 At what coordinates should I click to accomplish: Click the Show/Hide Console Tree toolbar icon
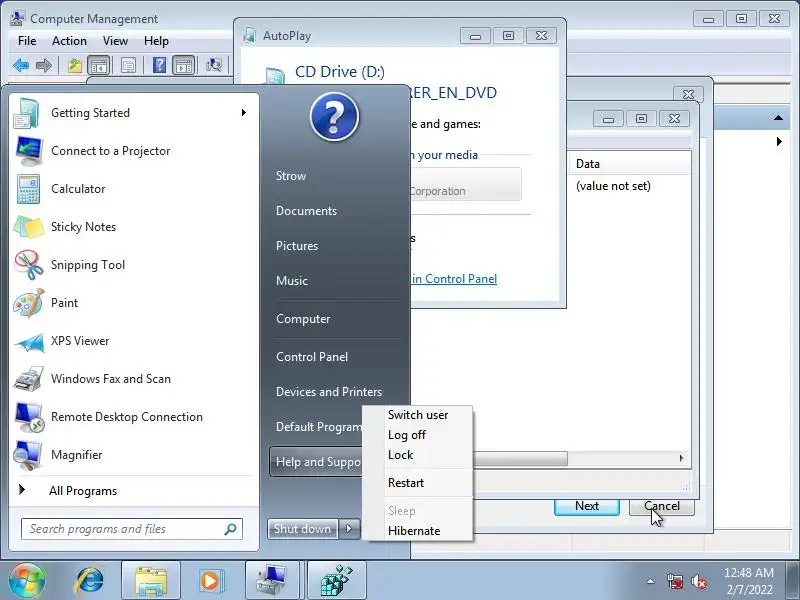pyautogui.click(x=98, y=65)
